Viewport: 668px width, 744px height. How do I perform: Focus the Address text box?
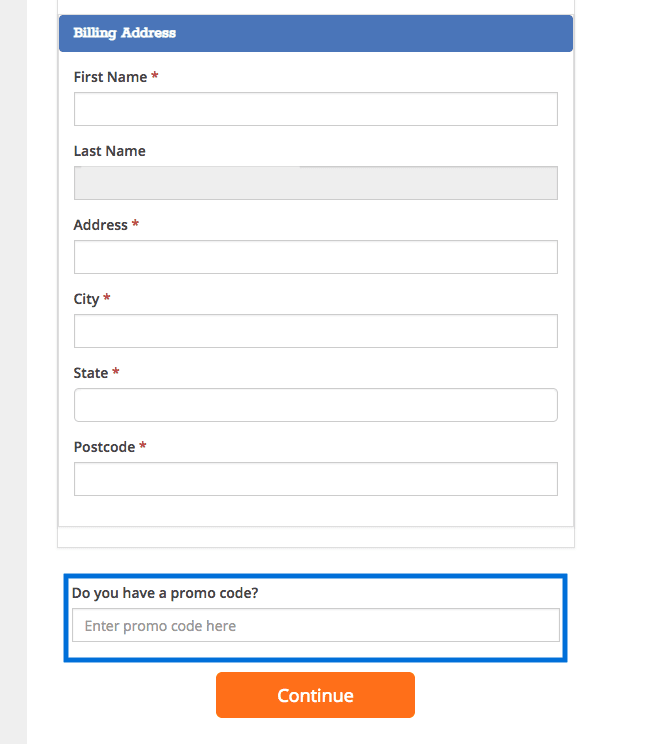pos(315,257)
